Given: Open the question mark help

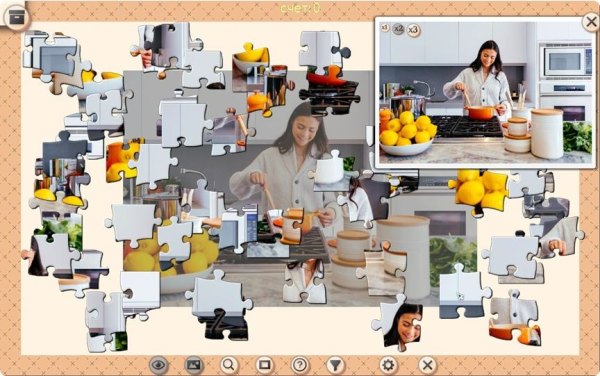Looking at the screenshot, I should [300, 365].
